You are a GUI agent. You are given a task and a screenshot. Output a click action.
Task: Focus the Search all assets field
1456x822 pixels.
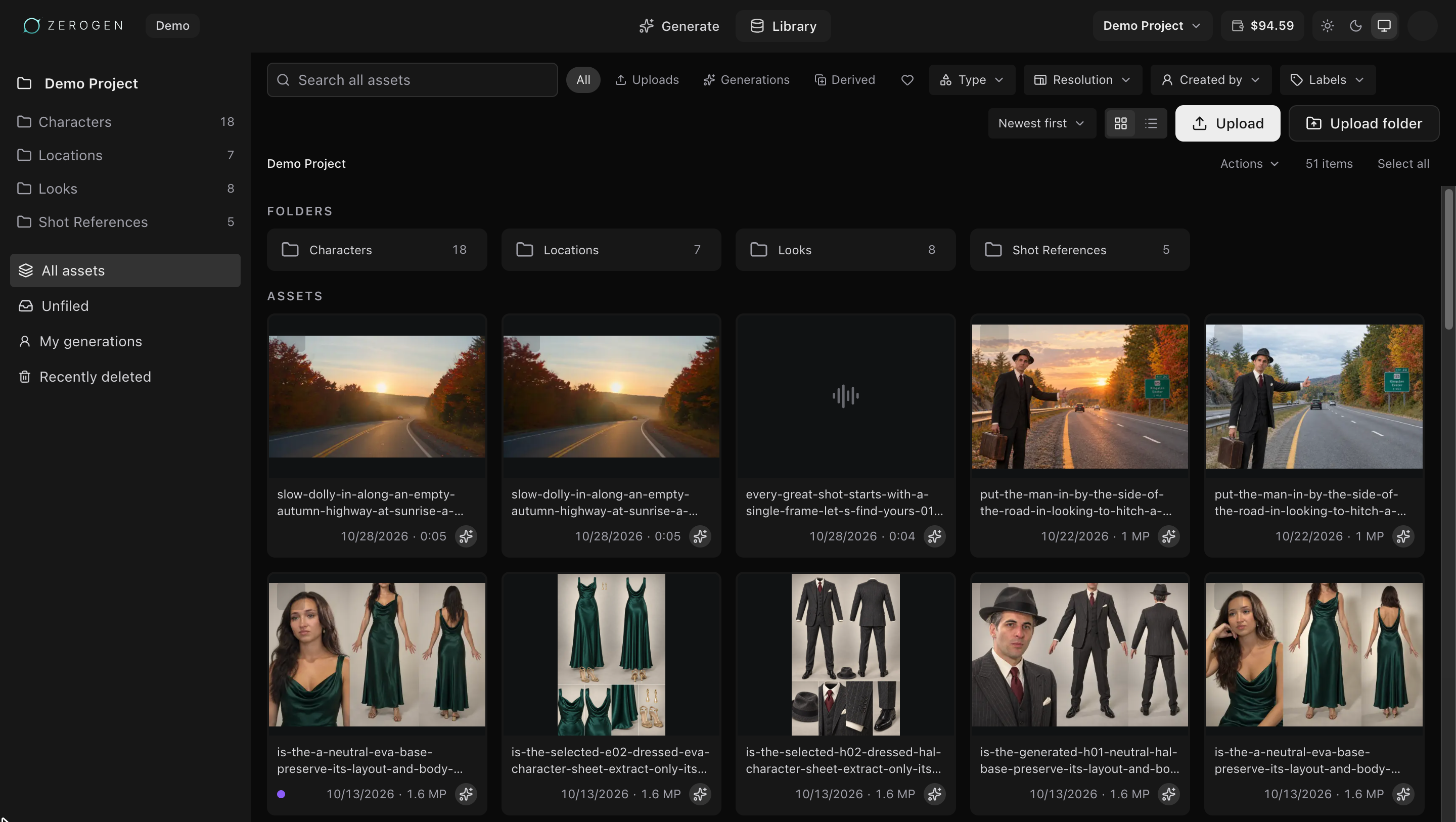tap(412, 80)
